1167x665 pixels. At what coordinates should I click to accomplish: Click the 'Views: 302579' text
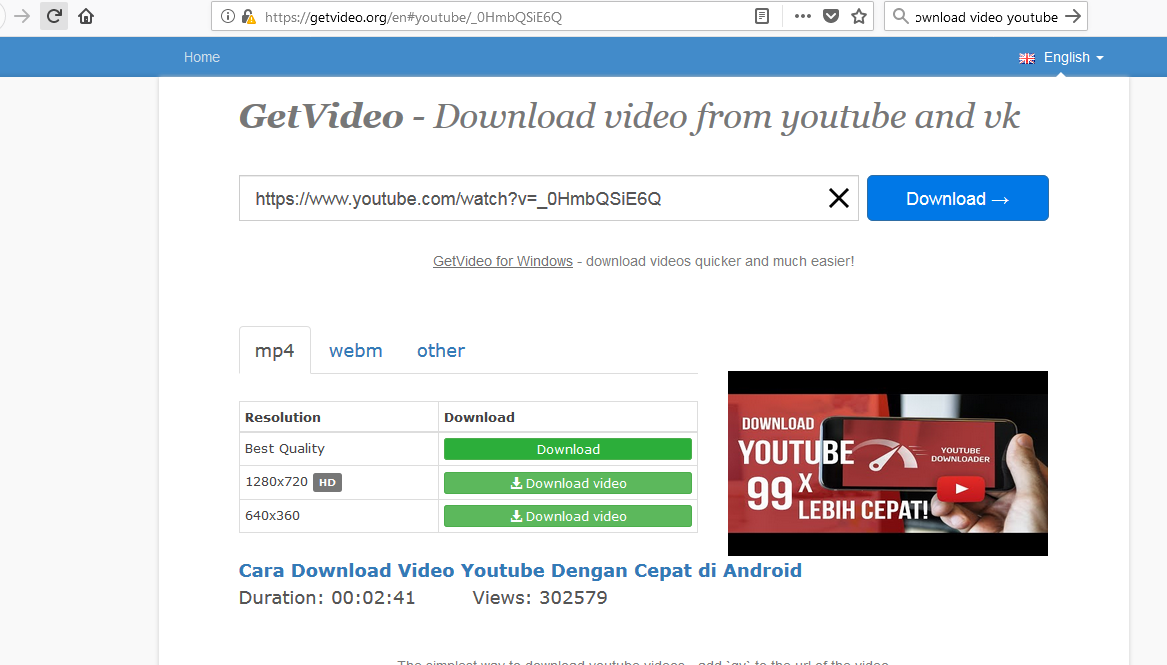pos(540,597)
